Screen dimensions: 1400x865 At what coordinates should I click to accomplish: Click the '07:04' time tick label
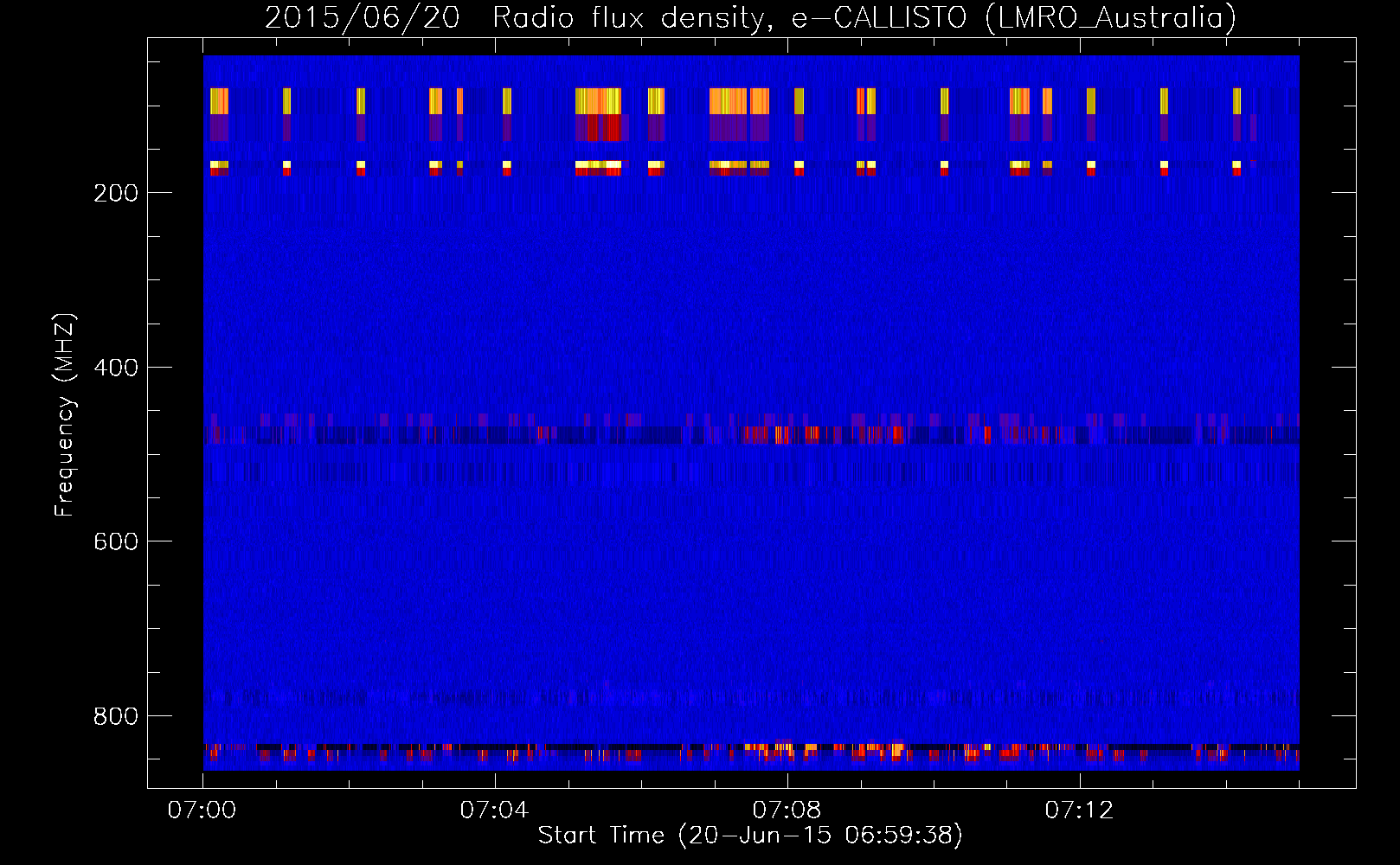[x=494, y=811]
